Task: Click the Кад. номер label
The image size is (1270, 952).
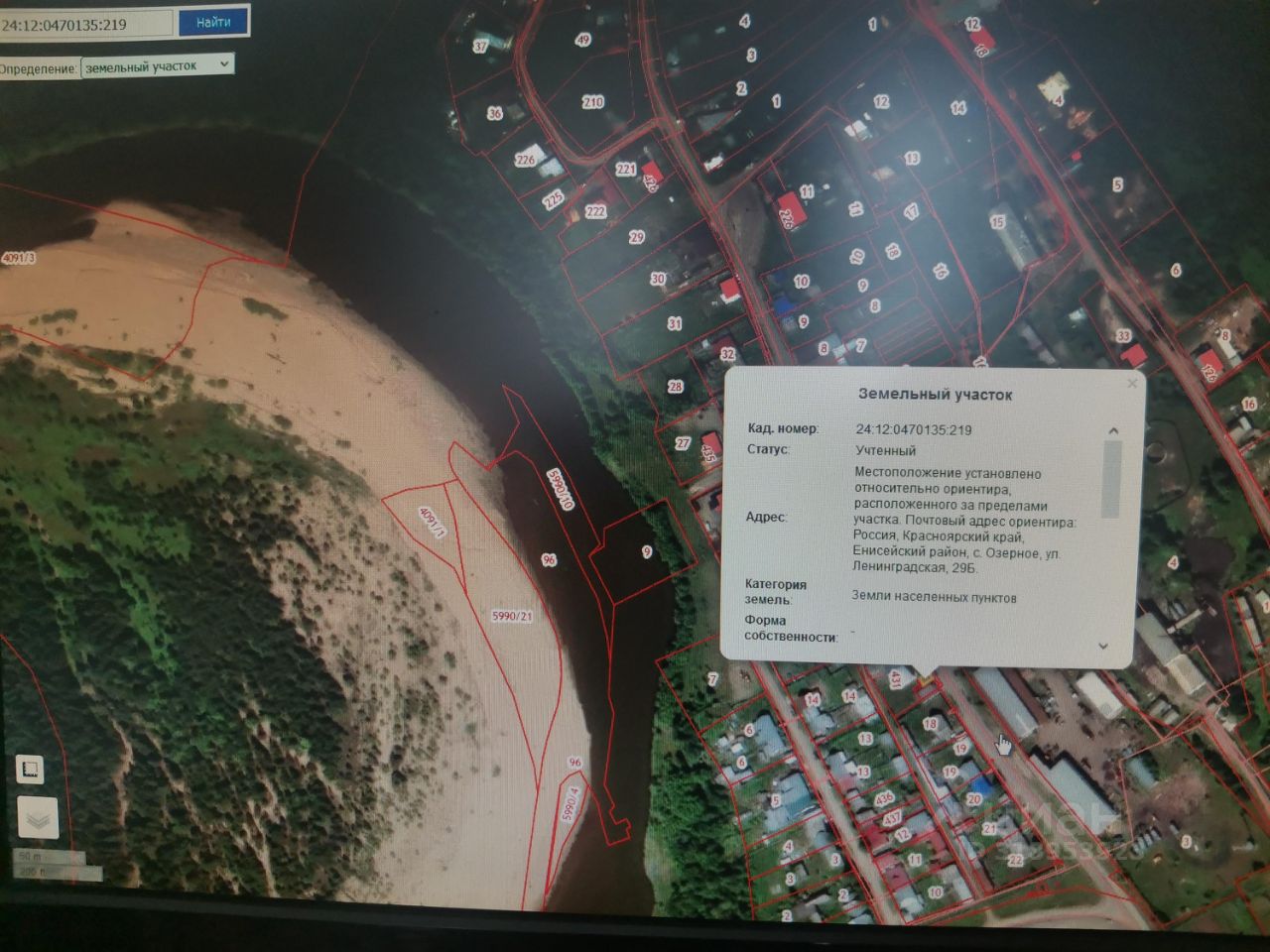Action: 783,428
